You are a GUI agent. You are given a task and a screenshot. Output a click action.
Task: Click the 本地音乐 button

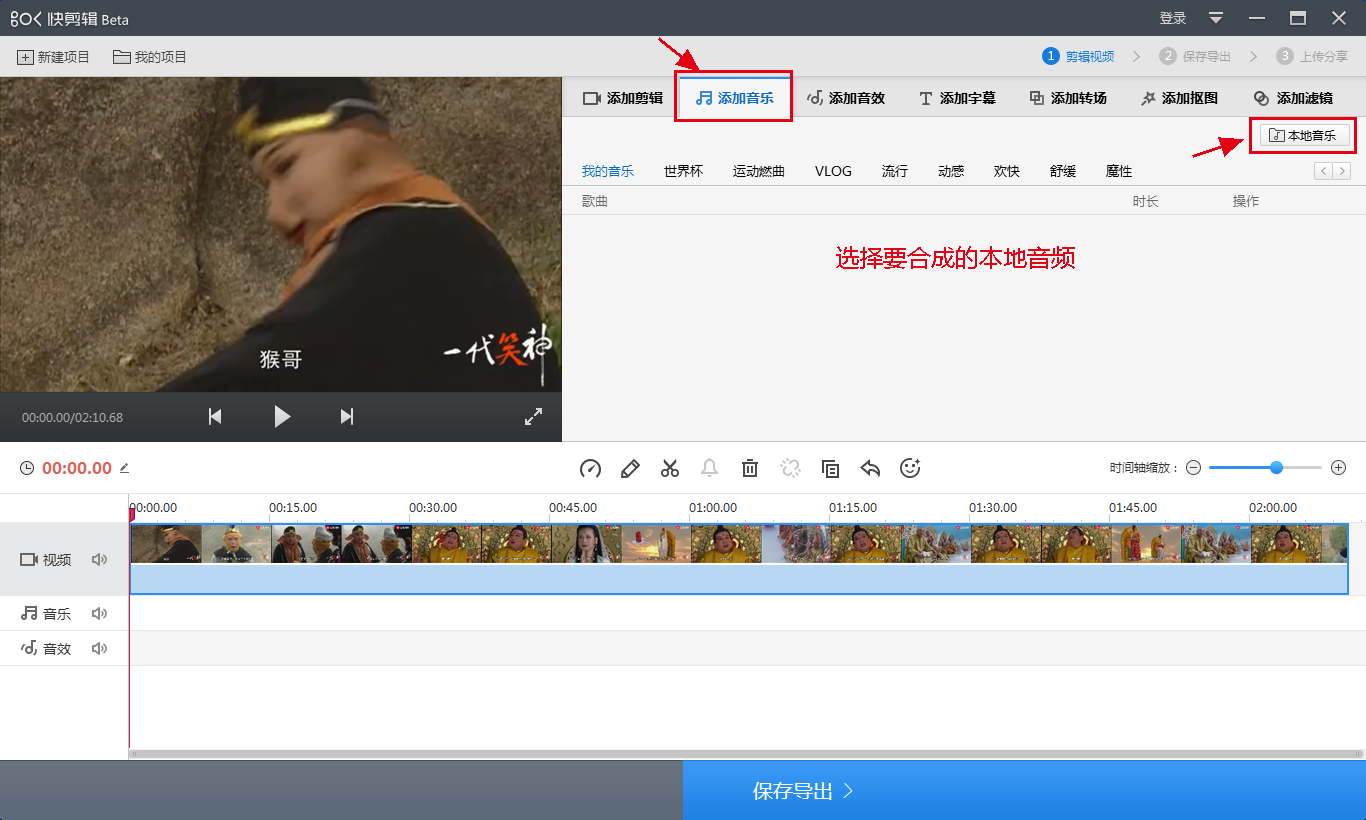[x=1304, y=136]
